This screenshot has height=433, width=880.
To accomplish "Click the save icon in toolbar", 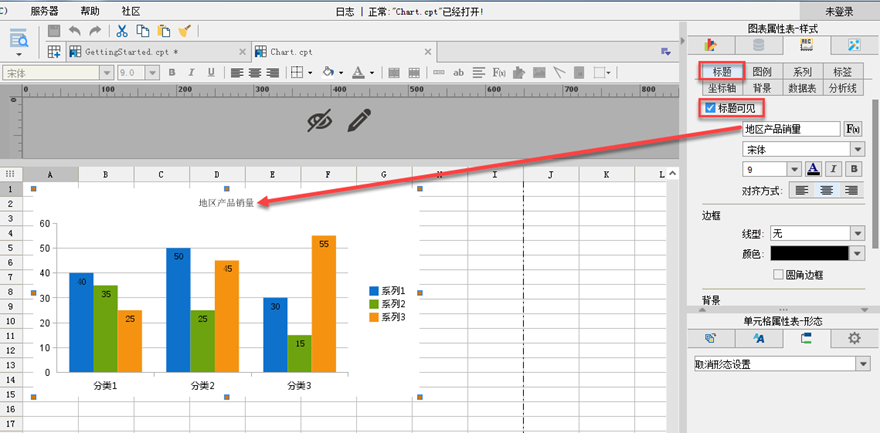I will [54, 31].
